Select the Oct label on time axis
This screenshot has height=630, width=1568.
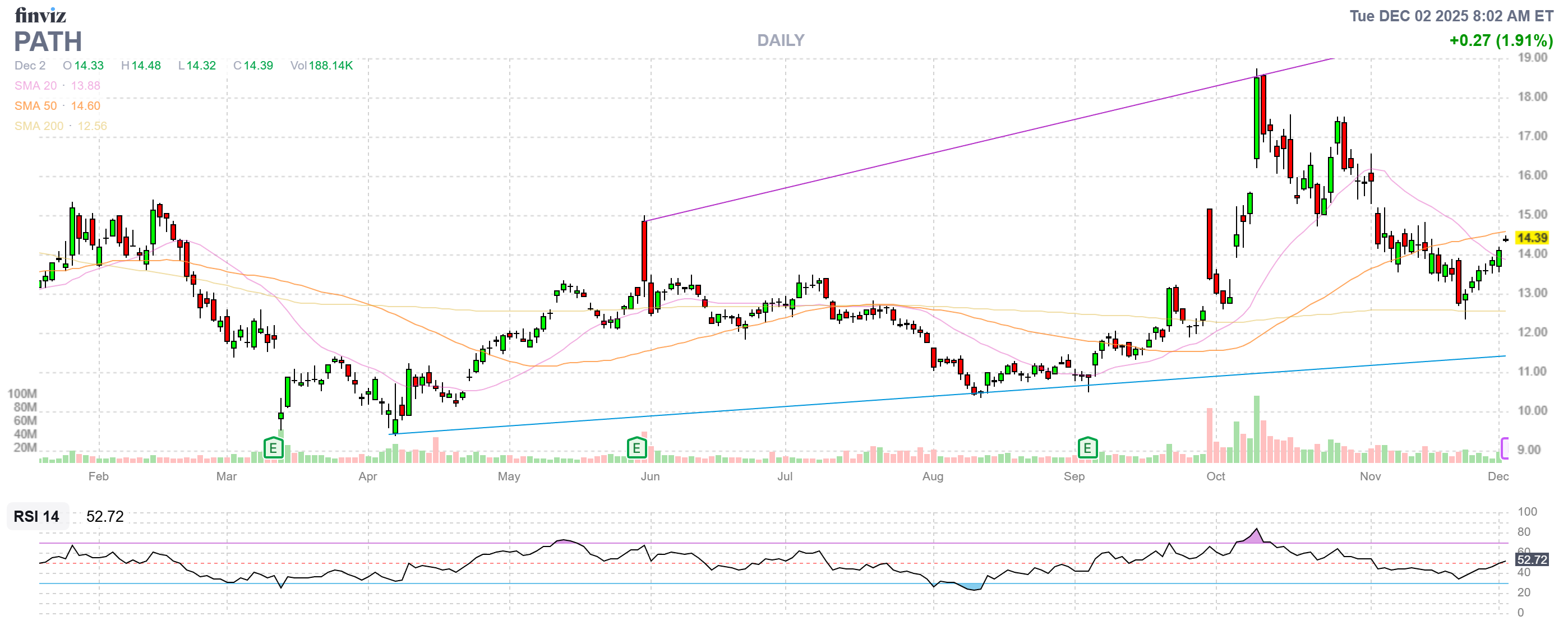1216,476
